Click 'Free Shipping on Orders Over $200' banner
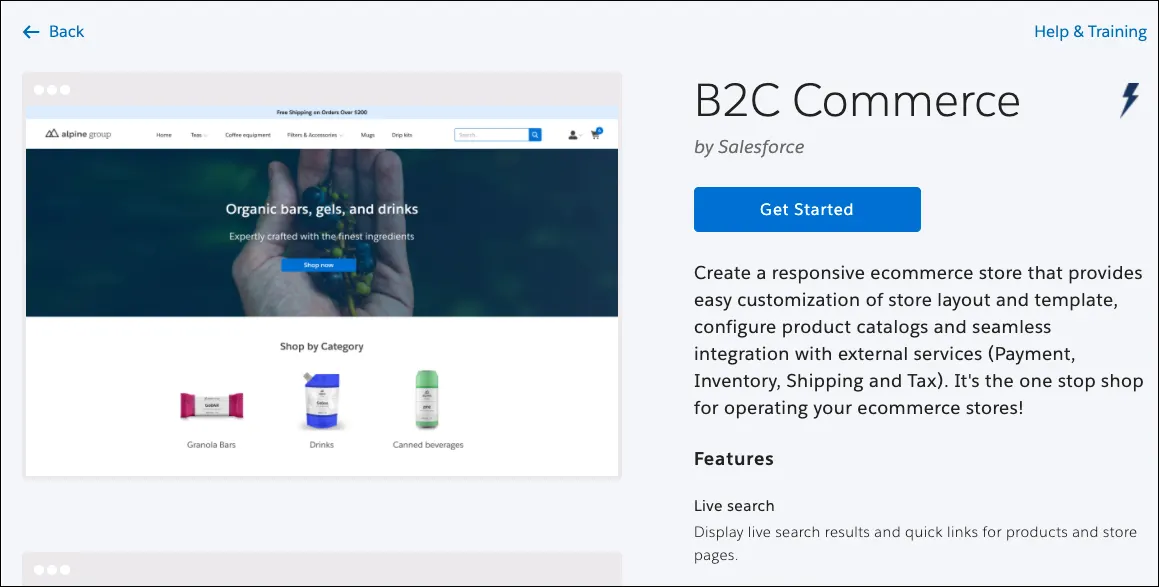The height and width of the screenshot is (587, 1159). [322, 112]
